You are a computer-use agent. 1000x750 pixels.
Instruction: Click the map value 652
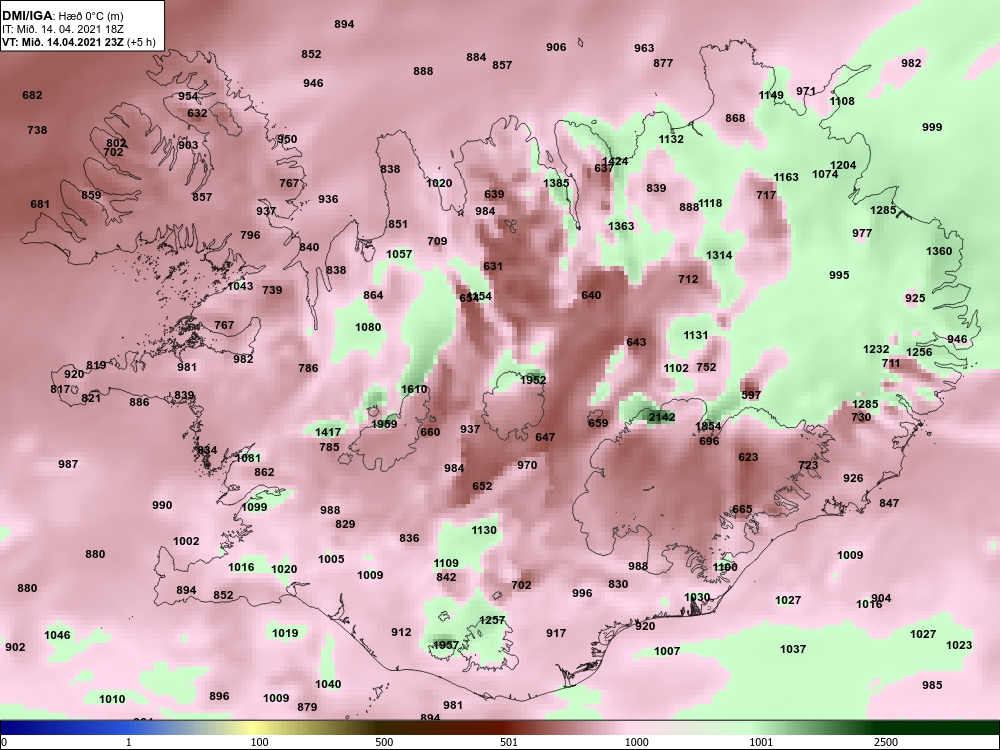click(x=482, y=486)
